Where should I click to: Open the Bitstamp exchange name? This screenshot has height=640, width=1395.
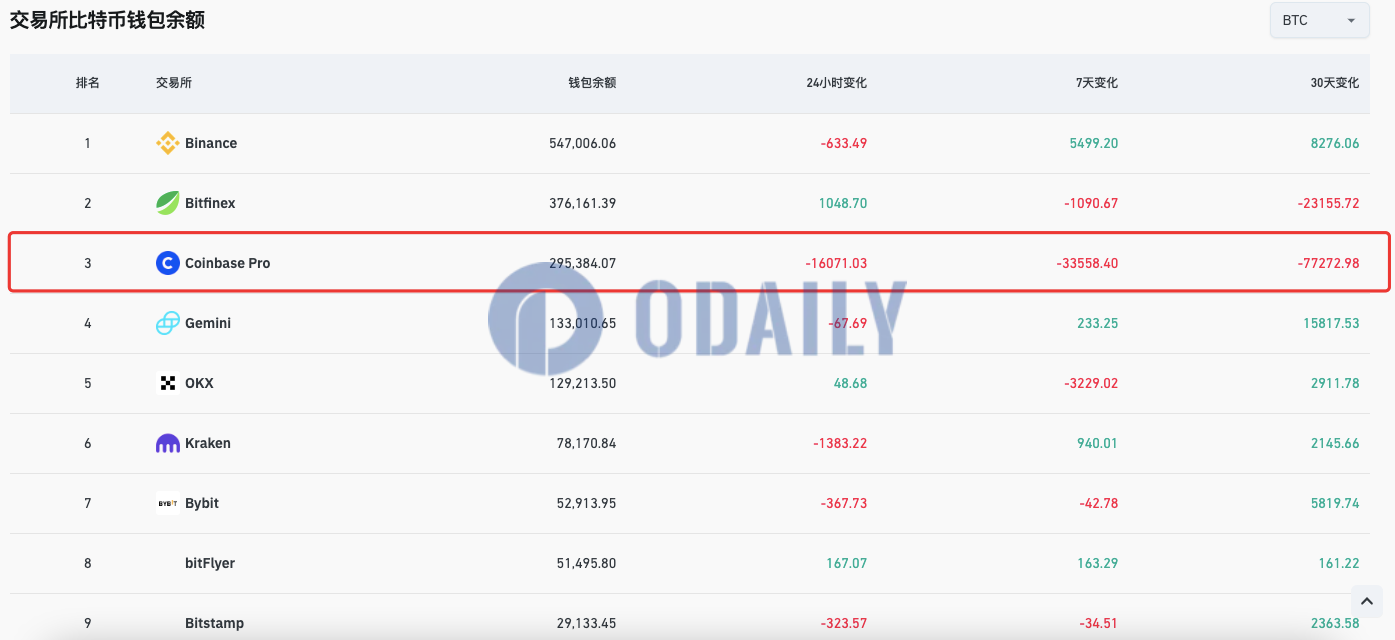214,623
